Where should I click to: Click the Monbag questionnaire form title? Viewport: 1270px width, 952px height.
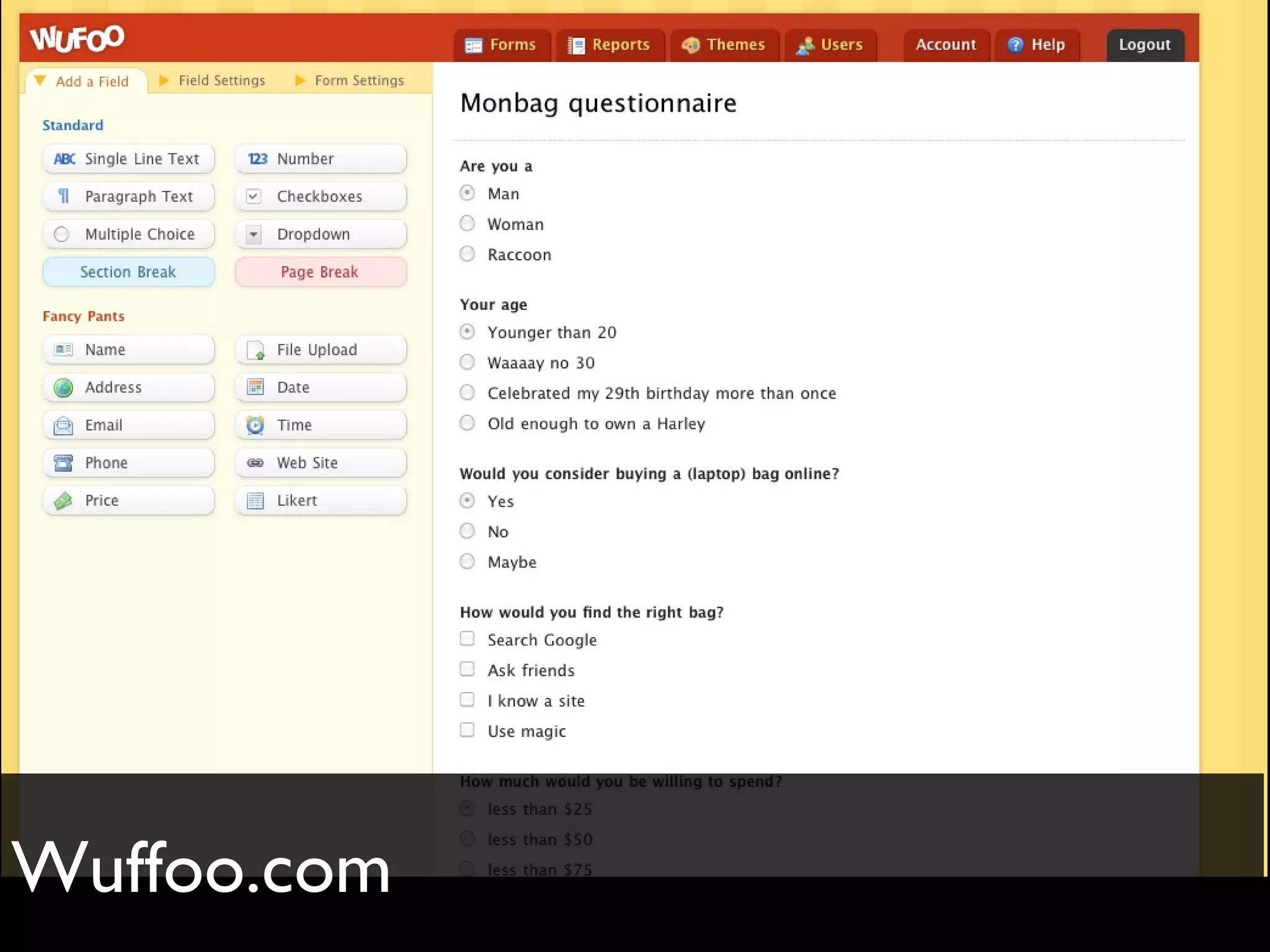click(x=598, y=104)
